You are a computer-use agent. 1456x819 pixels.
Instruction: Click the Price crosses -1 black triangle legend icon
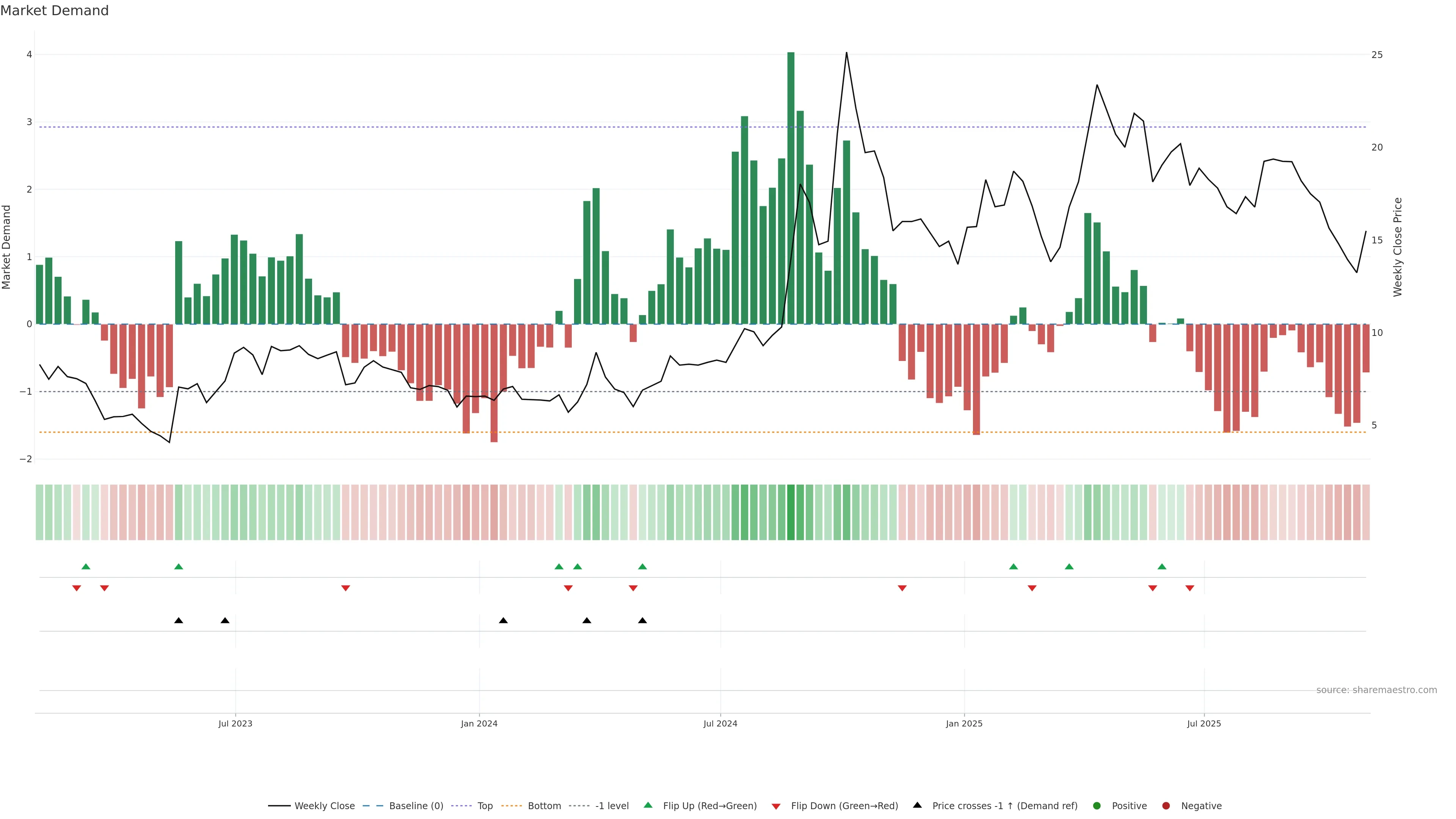[917, 805]
